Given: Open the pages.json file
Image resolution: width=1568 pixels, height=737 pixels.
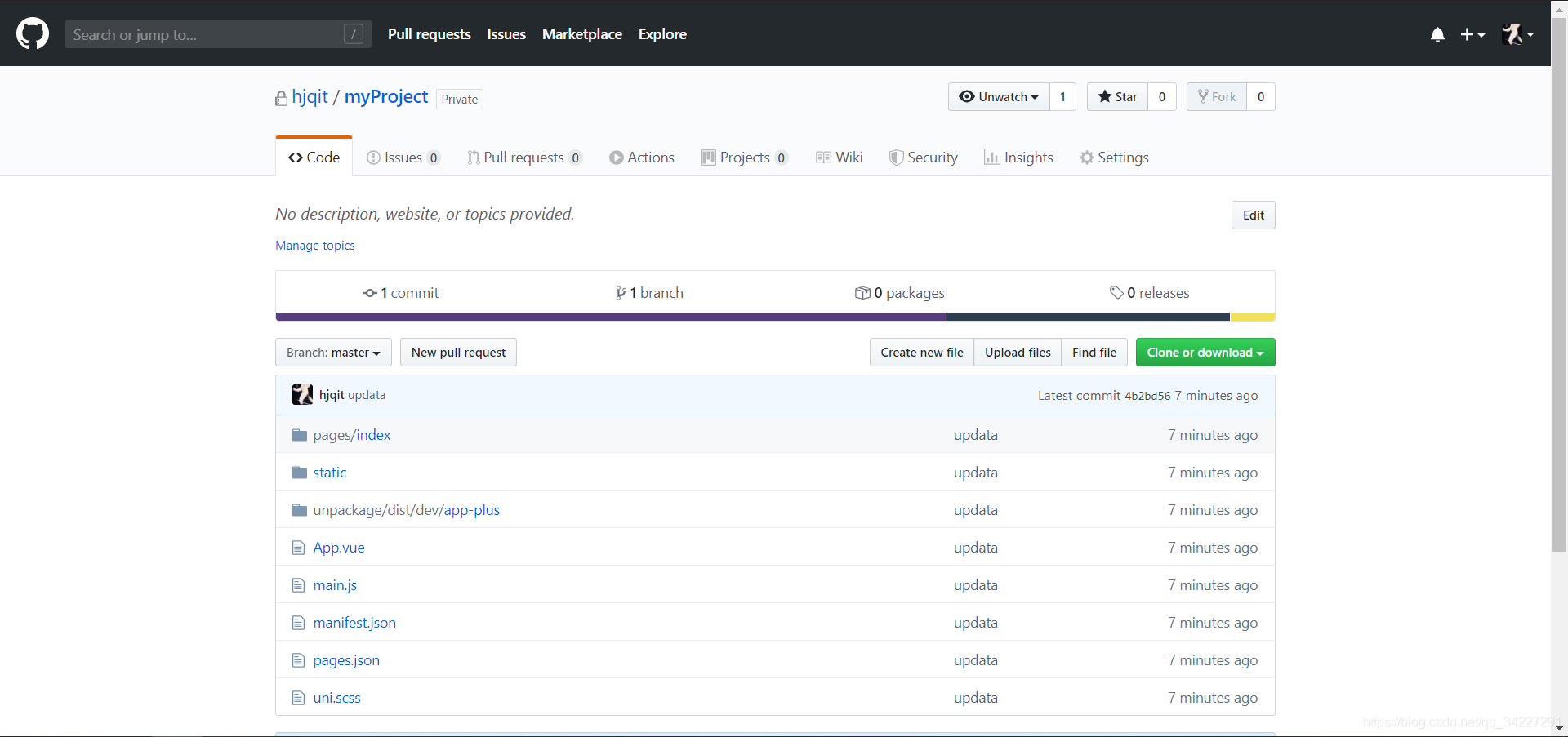Looking at the screenshot, I should pyautogui.click(x=346, y=660).
